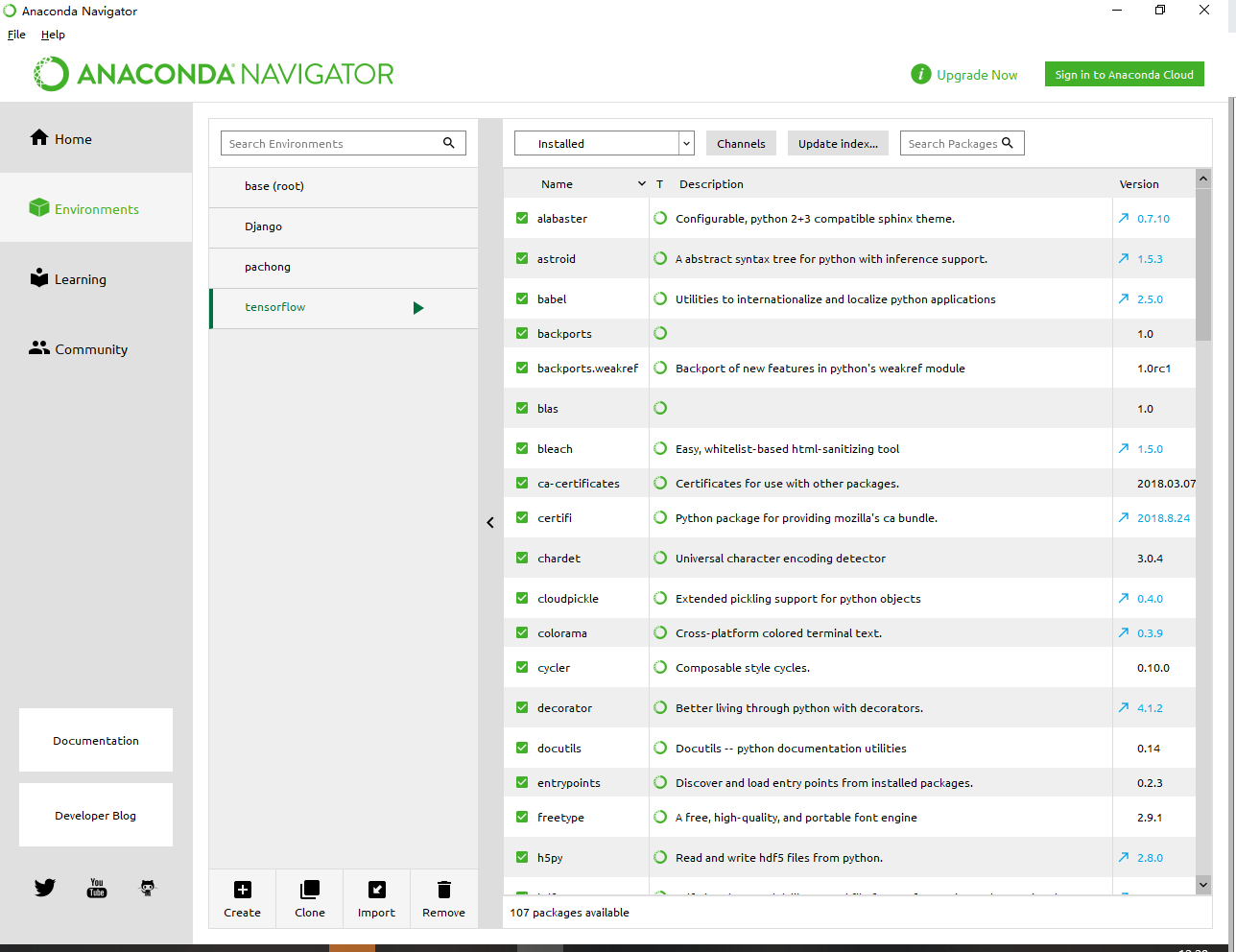Click the Upgrade Now info icon
Screen dimensions: 1236x952
tap(921, 74)
